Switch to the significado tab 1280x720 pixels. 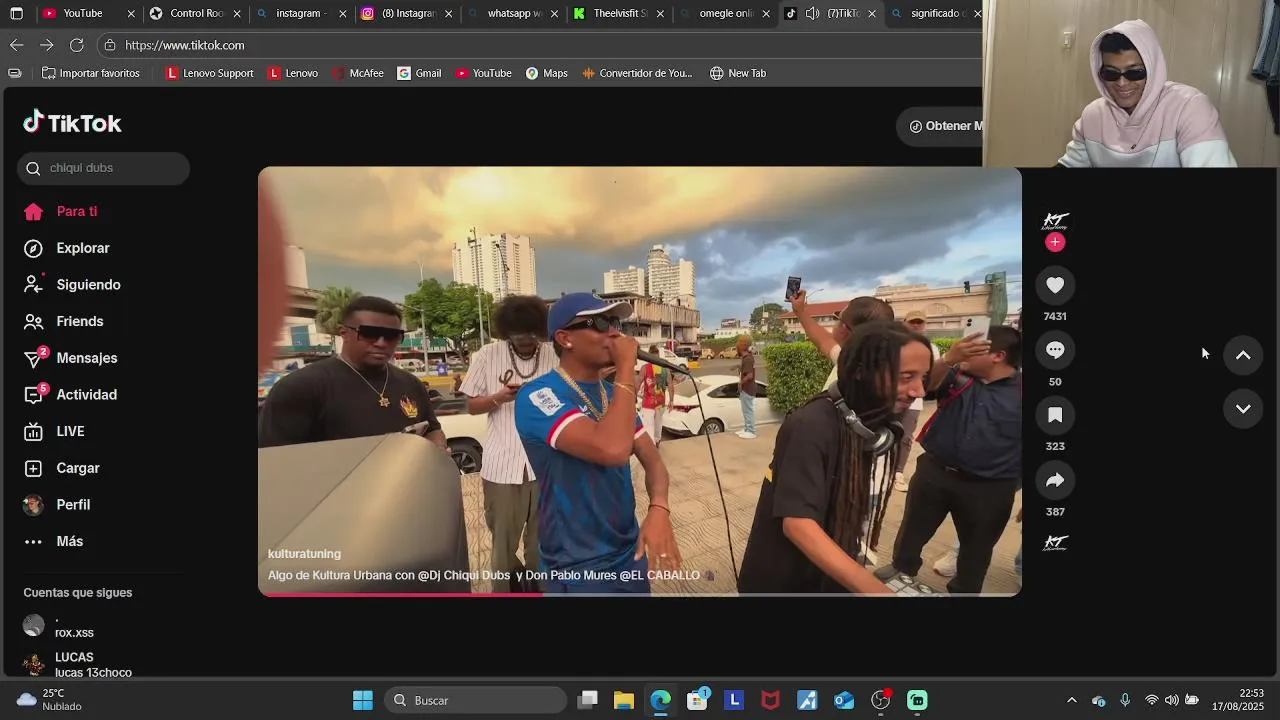[935, 14]
